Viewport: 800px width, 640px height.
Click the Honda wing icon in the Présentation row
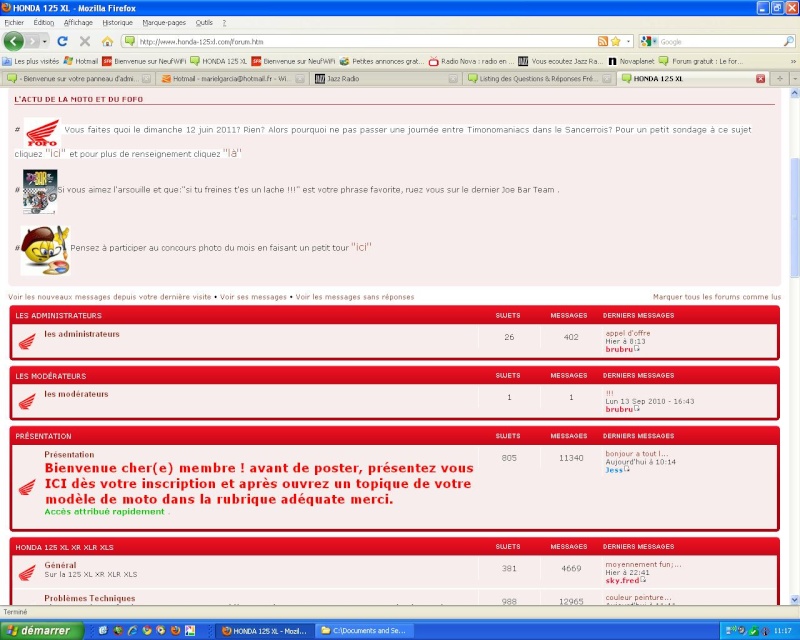[x=27, y=487]
